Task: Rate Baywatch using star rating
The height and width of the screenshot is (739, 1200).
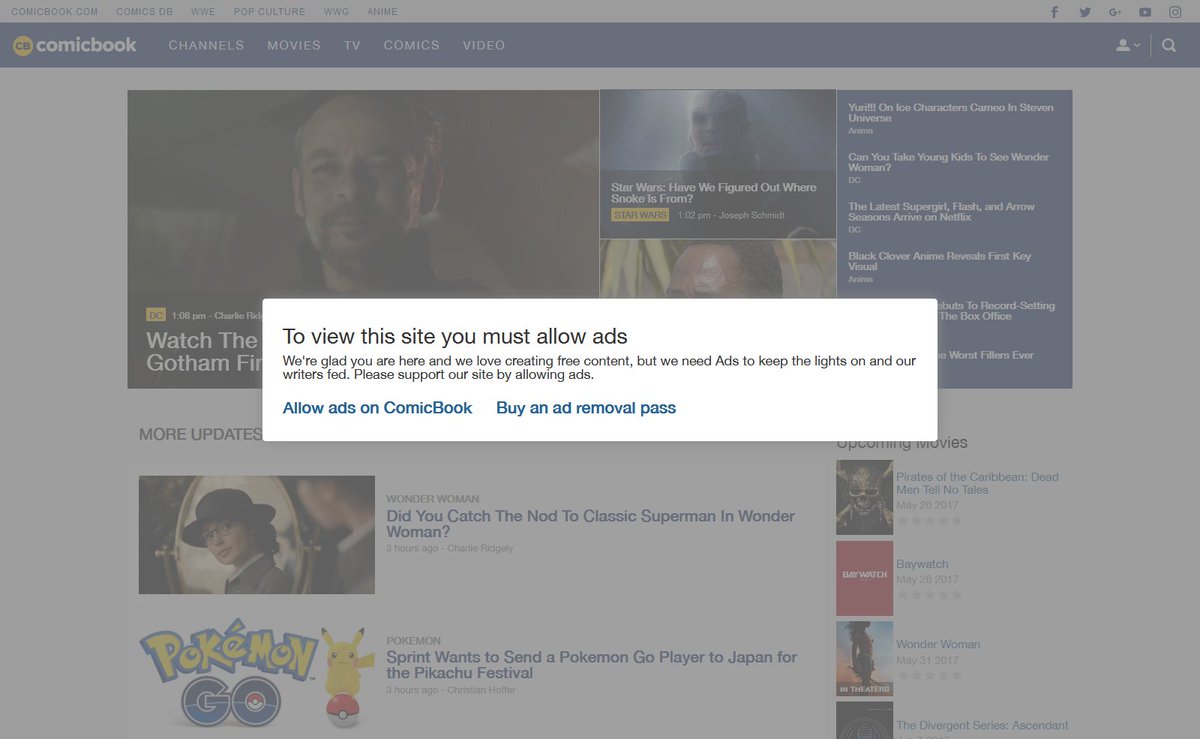Action: tap(930, 595)
